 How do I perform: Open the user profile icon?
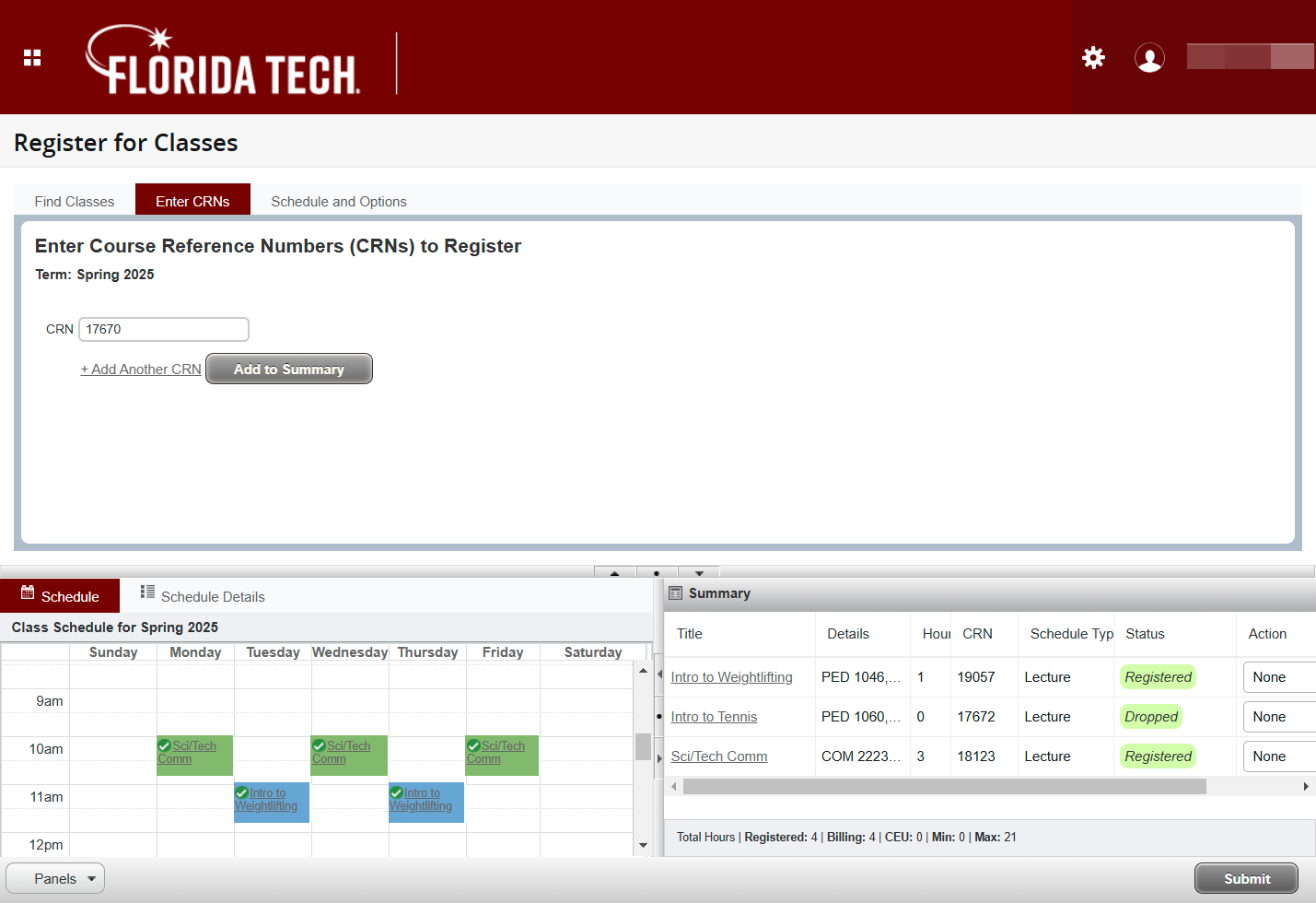tap(1149, 58)
